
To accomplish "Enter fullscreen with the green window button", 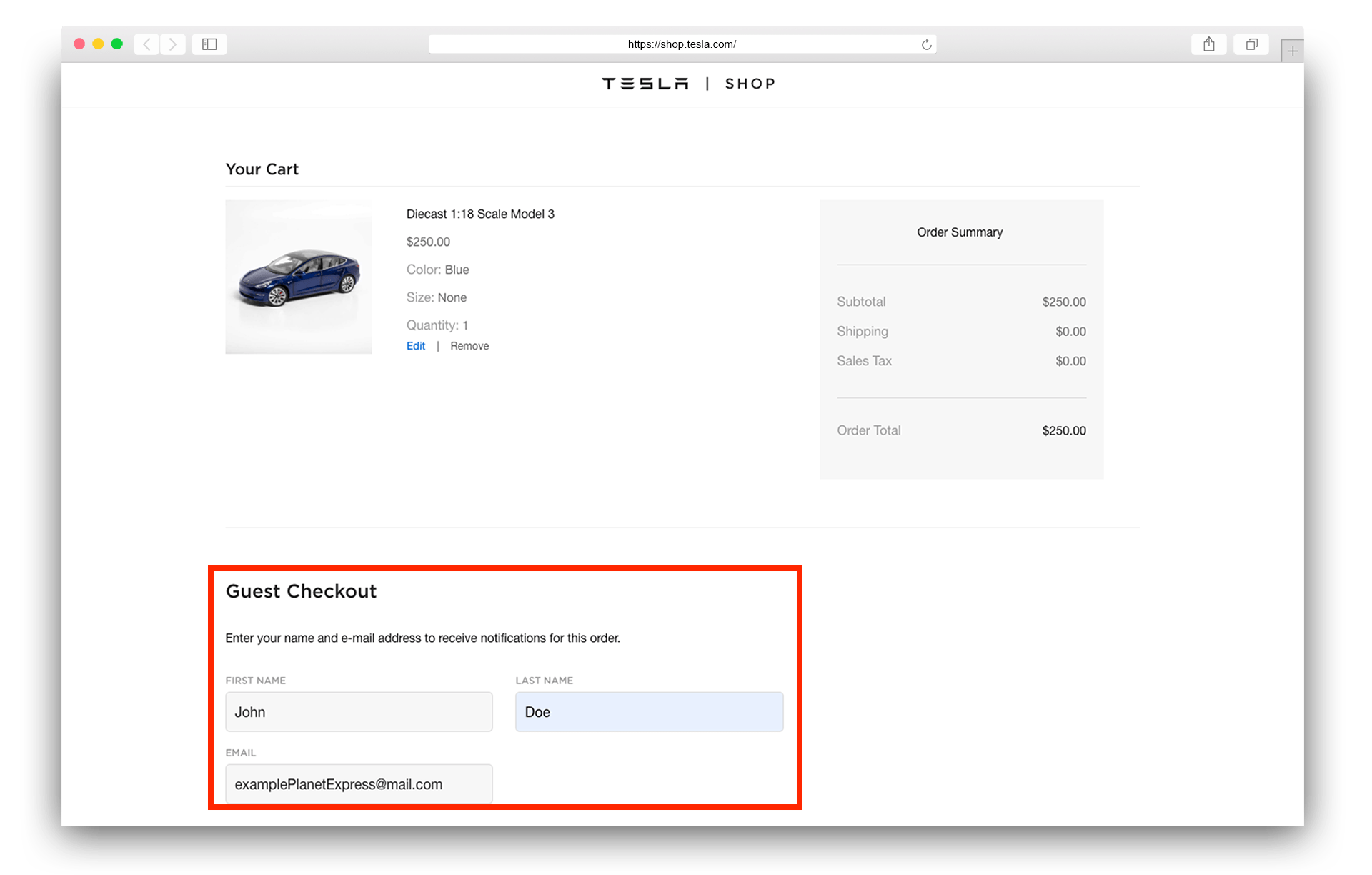I will pos(116,44).
